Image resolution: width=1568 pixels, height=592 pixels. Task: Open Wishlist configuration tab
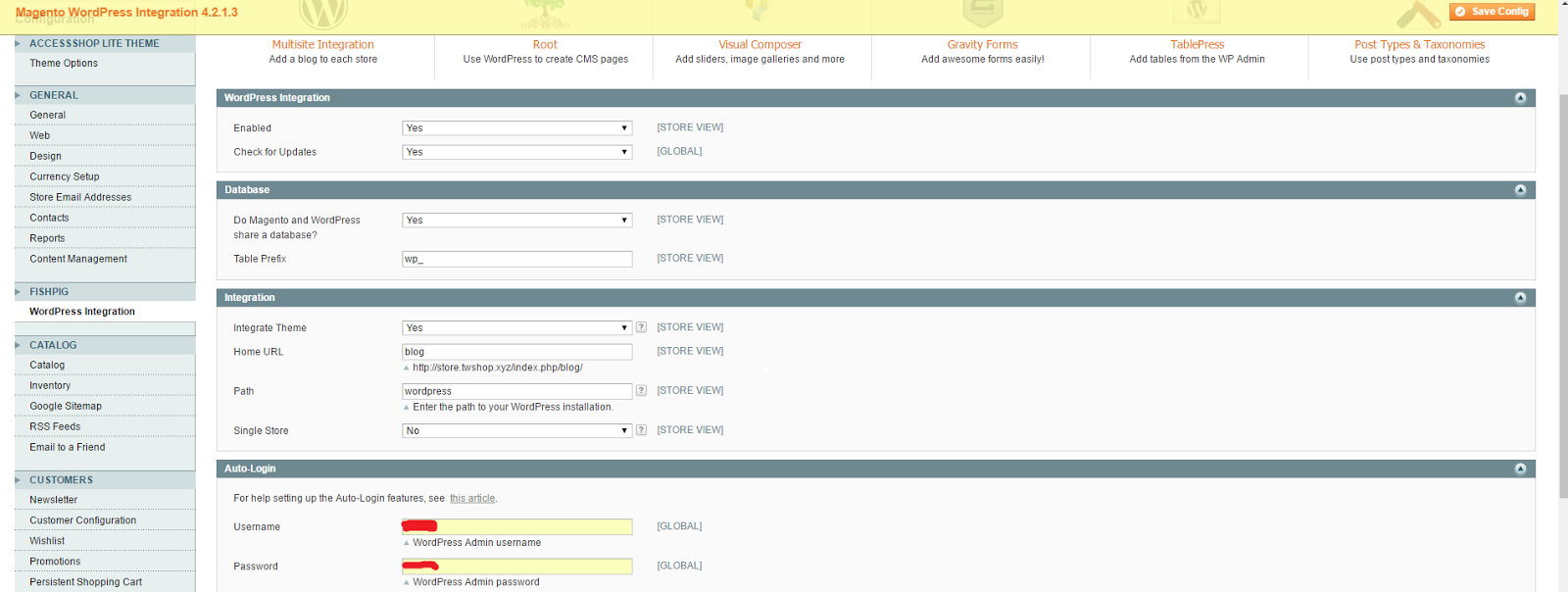point(47,540)
